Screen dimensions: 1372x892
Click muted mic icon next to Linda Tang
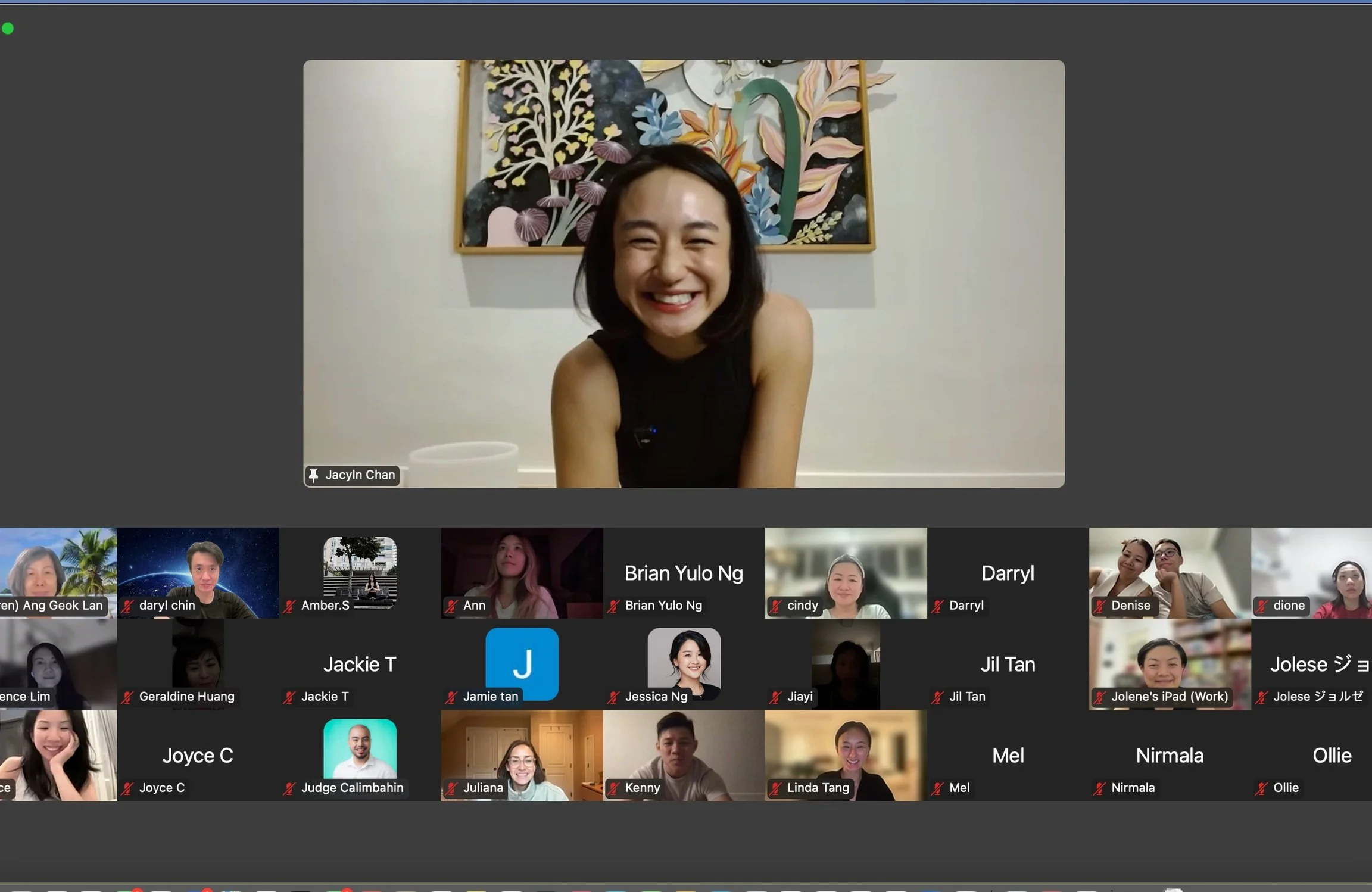pyautogui.click(x=775, y=788)
